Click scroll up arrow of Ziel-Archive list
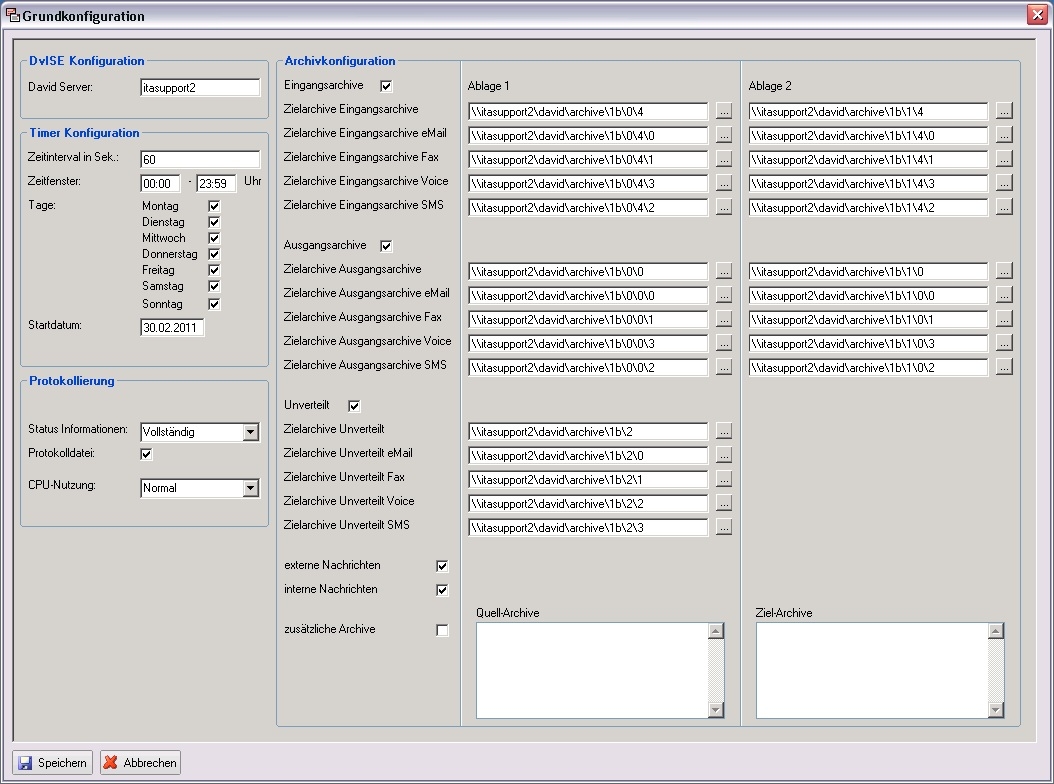Image resolution: width=1054 pixels, height=784 pixels. tap(996, 631)
